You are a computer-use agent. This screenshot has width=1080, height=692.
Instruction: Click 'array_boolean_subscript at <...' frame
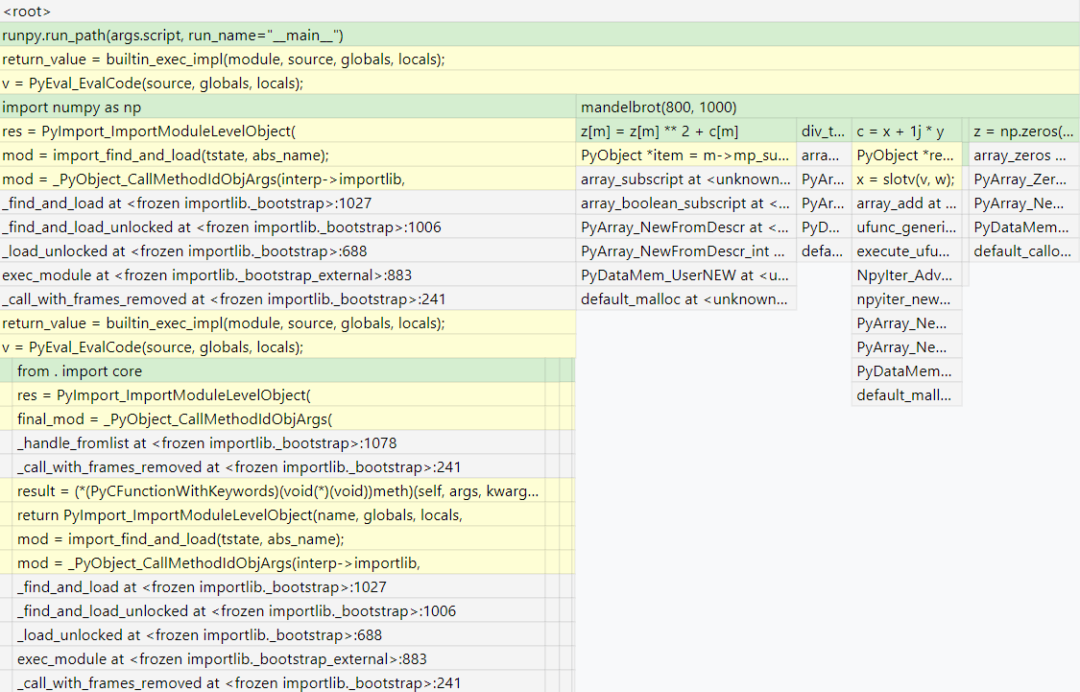[687, 203]
